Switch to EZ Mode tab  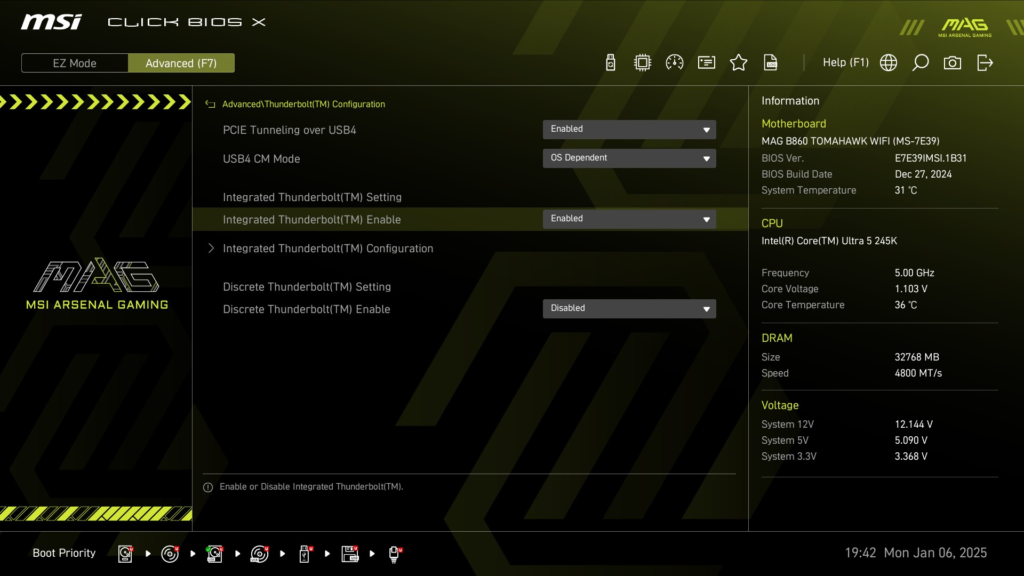click(73, 62)
